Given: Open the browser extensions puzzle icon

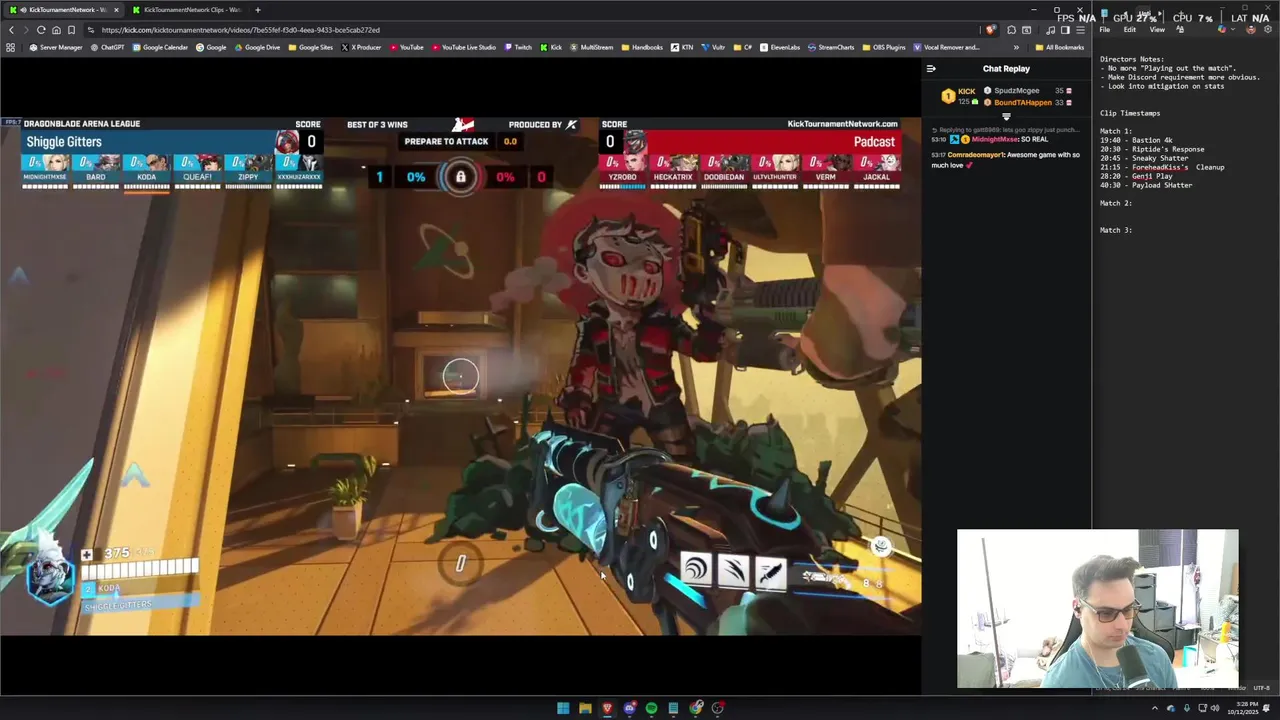Looking at the screenshot, I should coord(1011,30).
